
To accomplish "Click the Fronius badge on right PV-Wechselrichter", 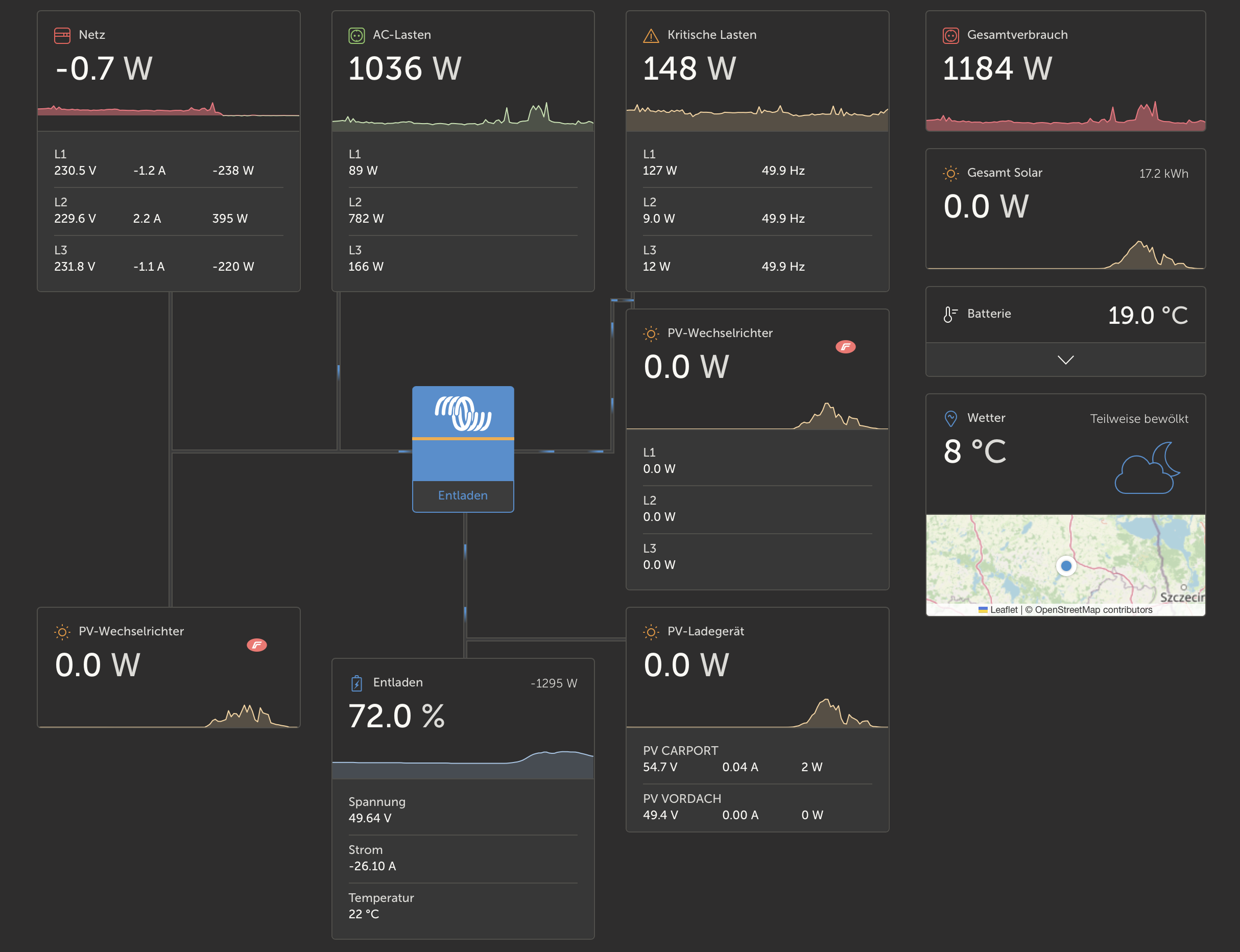I will point(845,347).
